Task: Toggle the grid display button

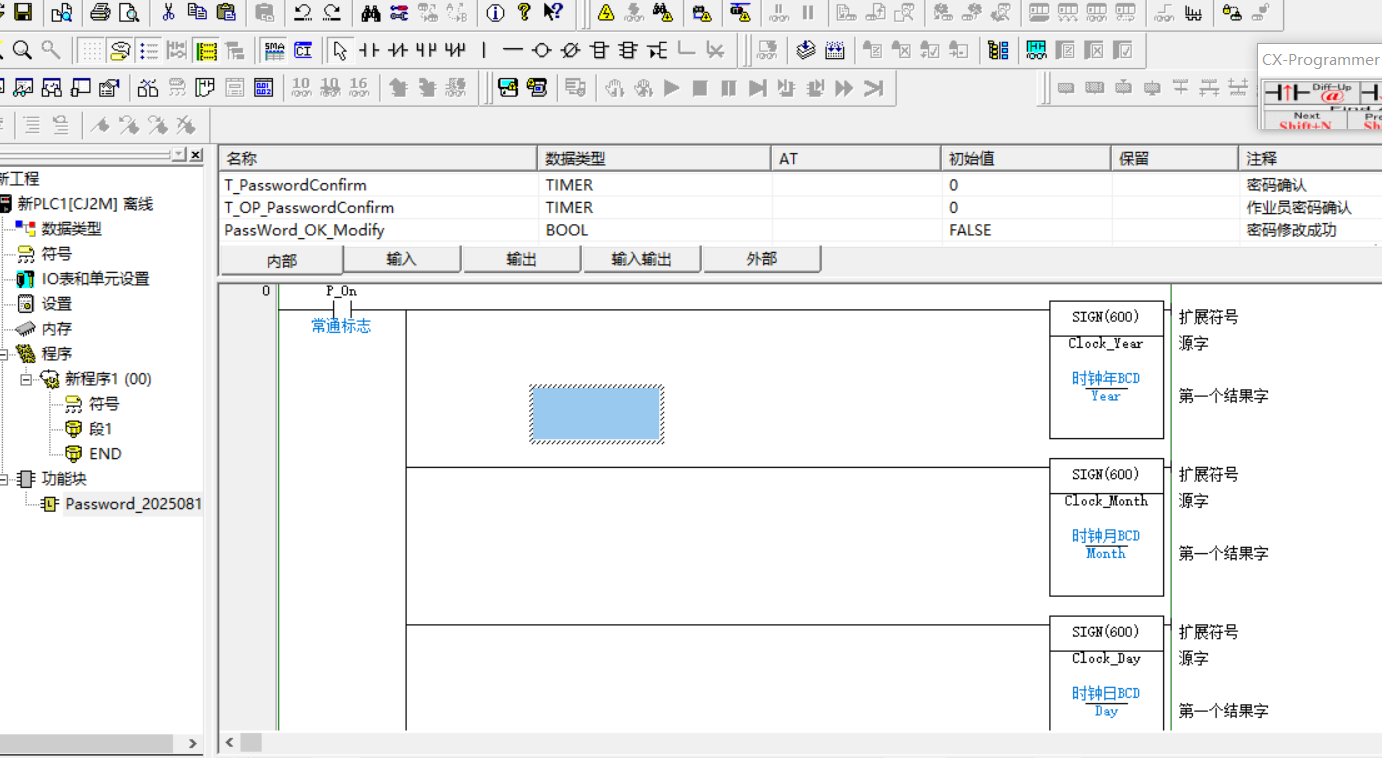Action: click(x=91, y=50)
